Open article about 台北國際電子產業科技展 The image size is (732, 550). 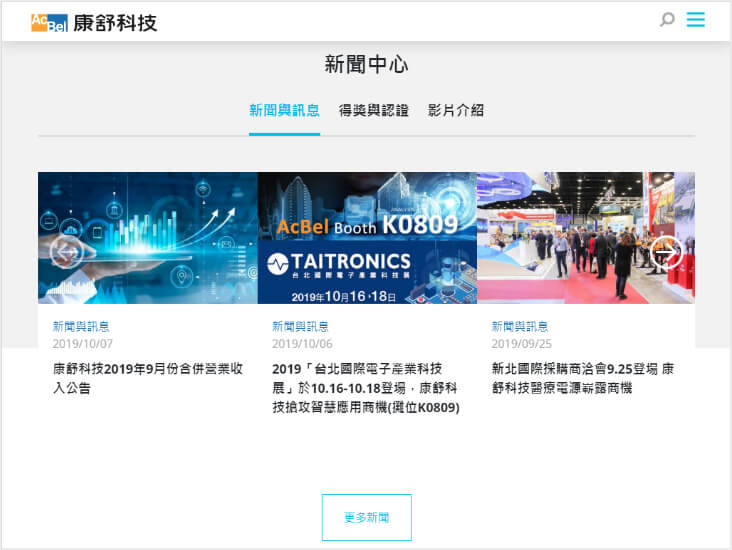tap(366, 388)
